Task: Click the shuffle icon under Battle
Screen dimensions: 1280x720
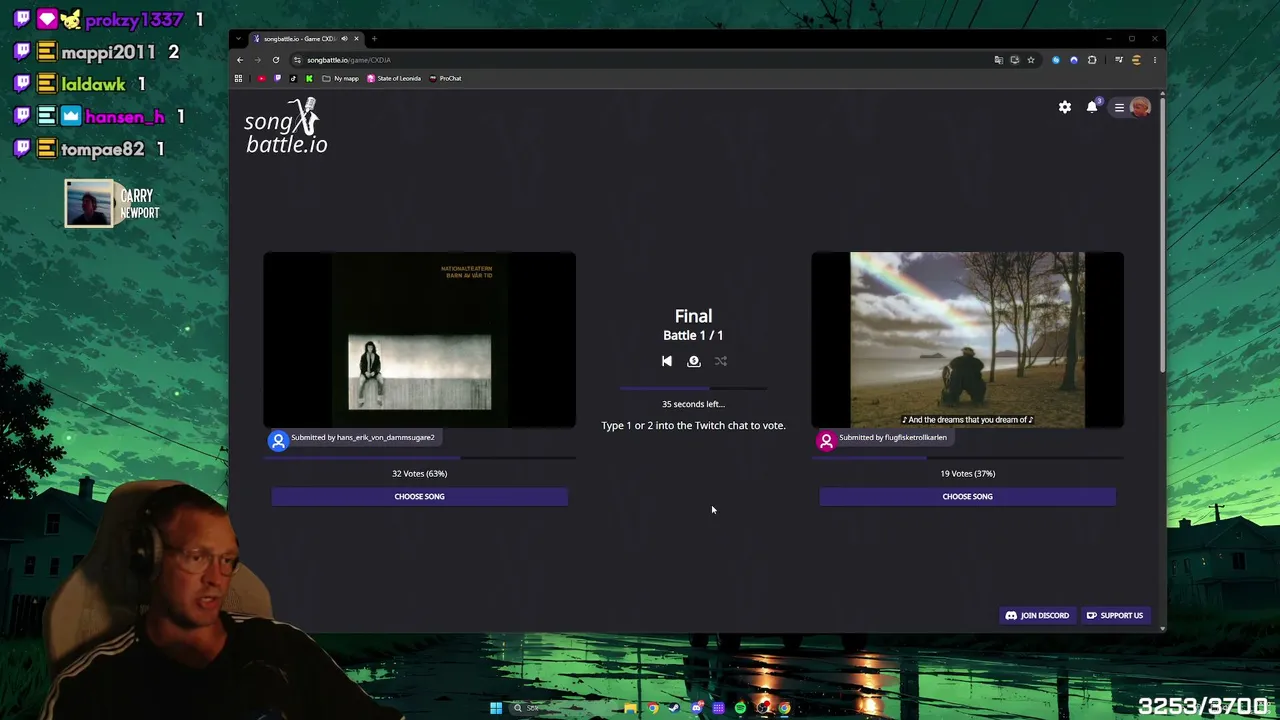Action: (720, 361)
